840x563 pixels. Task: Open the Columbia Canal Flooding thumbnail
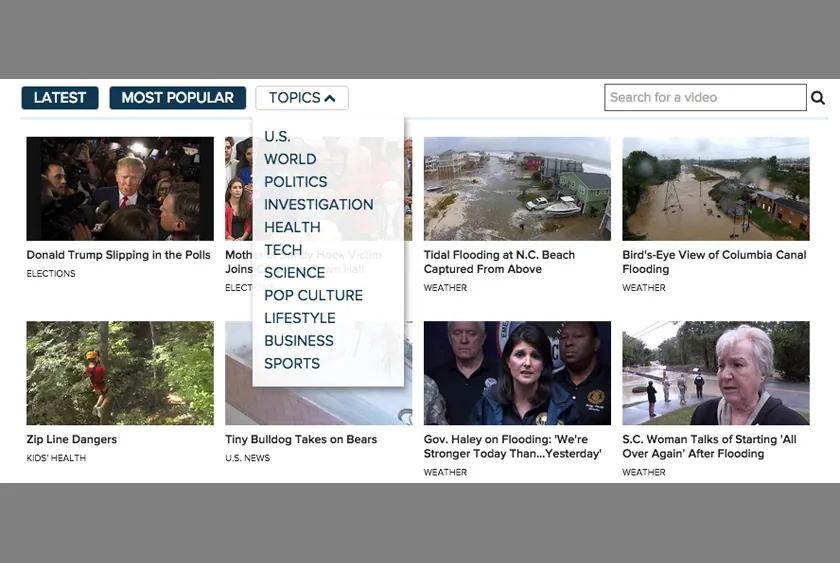coord(716,189)
